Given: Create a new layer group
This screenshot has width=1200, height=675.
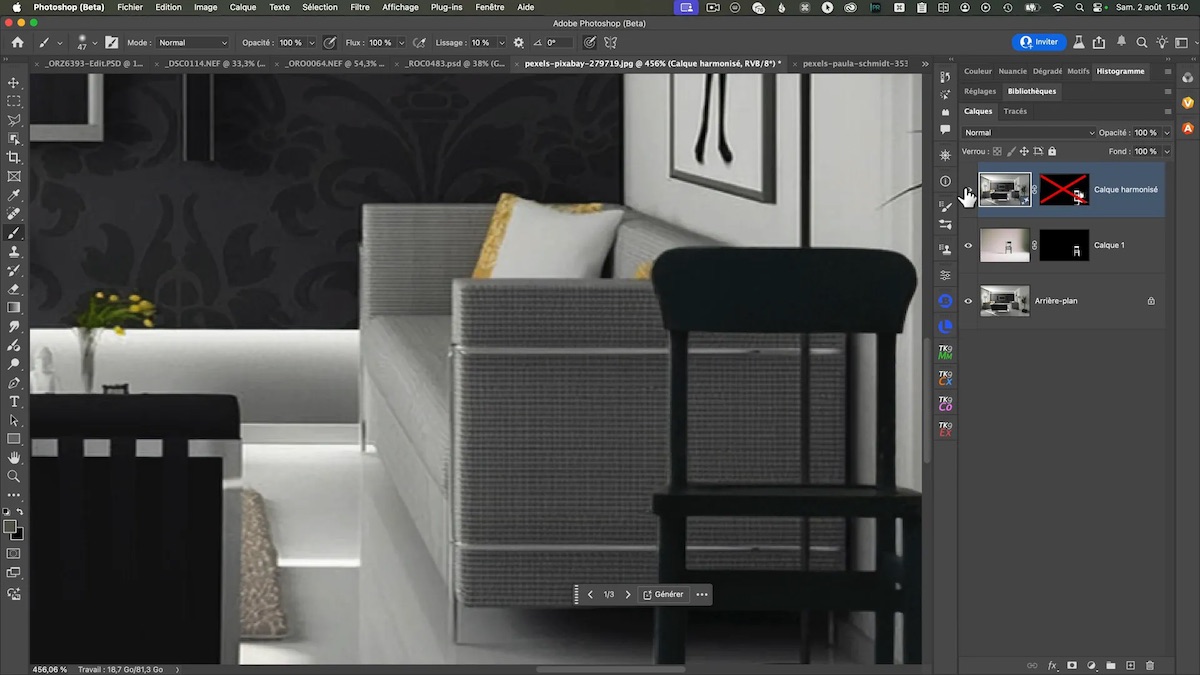Looking at the screenshot, I should pyautogui.click(x=1111, y=665).
